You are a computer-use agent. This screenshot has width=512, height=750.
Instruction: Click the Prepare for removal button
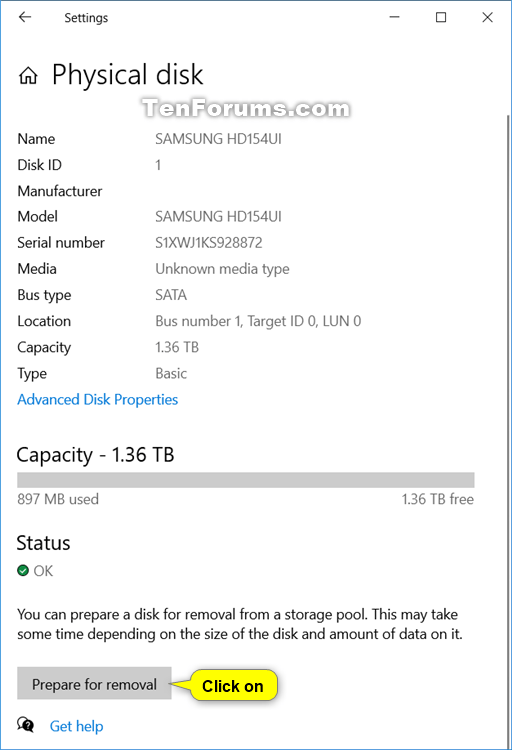pyautogui.click(x=94, y=684)
